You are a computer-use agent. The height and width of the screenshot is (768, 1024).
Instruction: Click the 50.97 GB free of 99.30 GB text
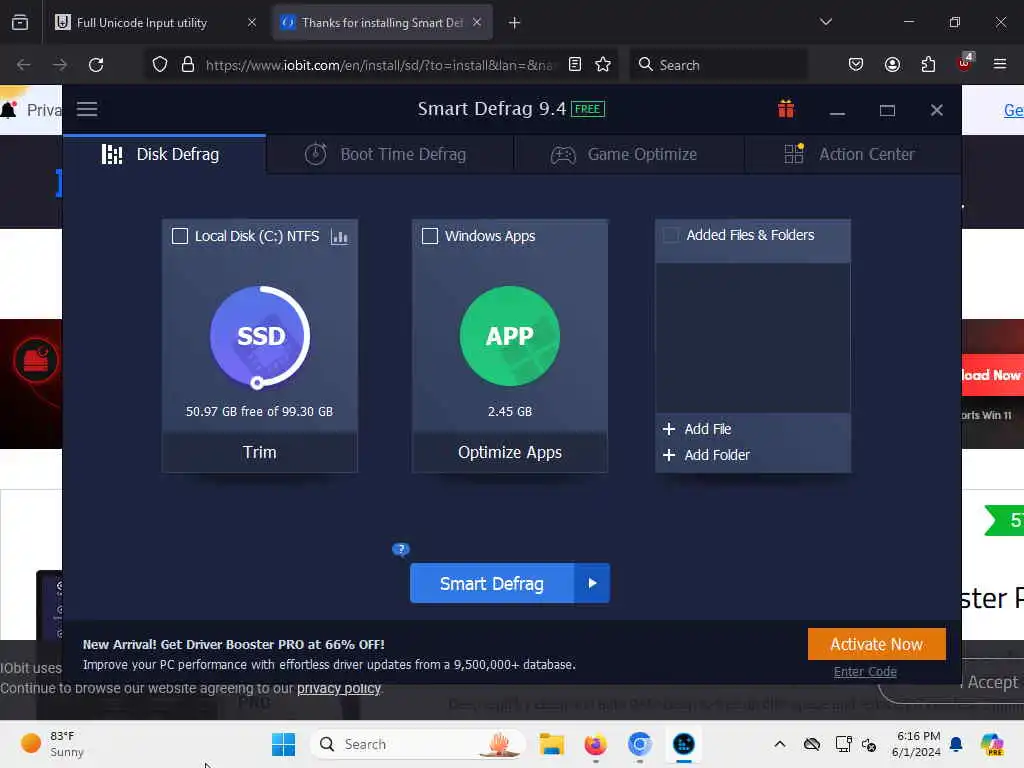click(x=259, y=411)
